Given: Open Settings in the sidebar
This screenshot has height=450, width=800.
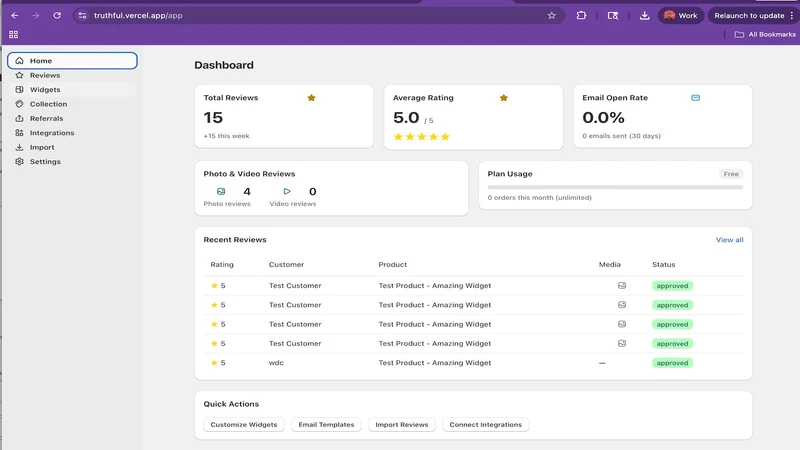Looking at the screenshot, I should pyautogui.click(x=72, y=161).
